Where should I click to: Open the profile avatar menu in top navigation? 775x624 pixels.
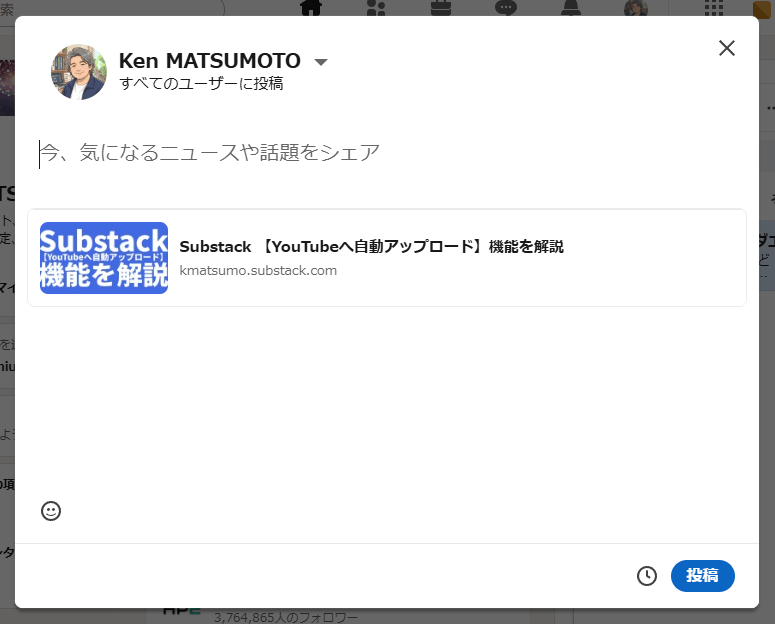click(x=636, y=7)
